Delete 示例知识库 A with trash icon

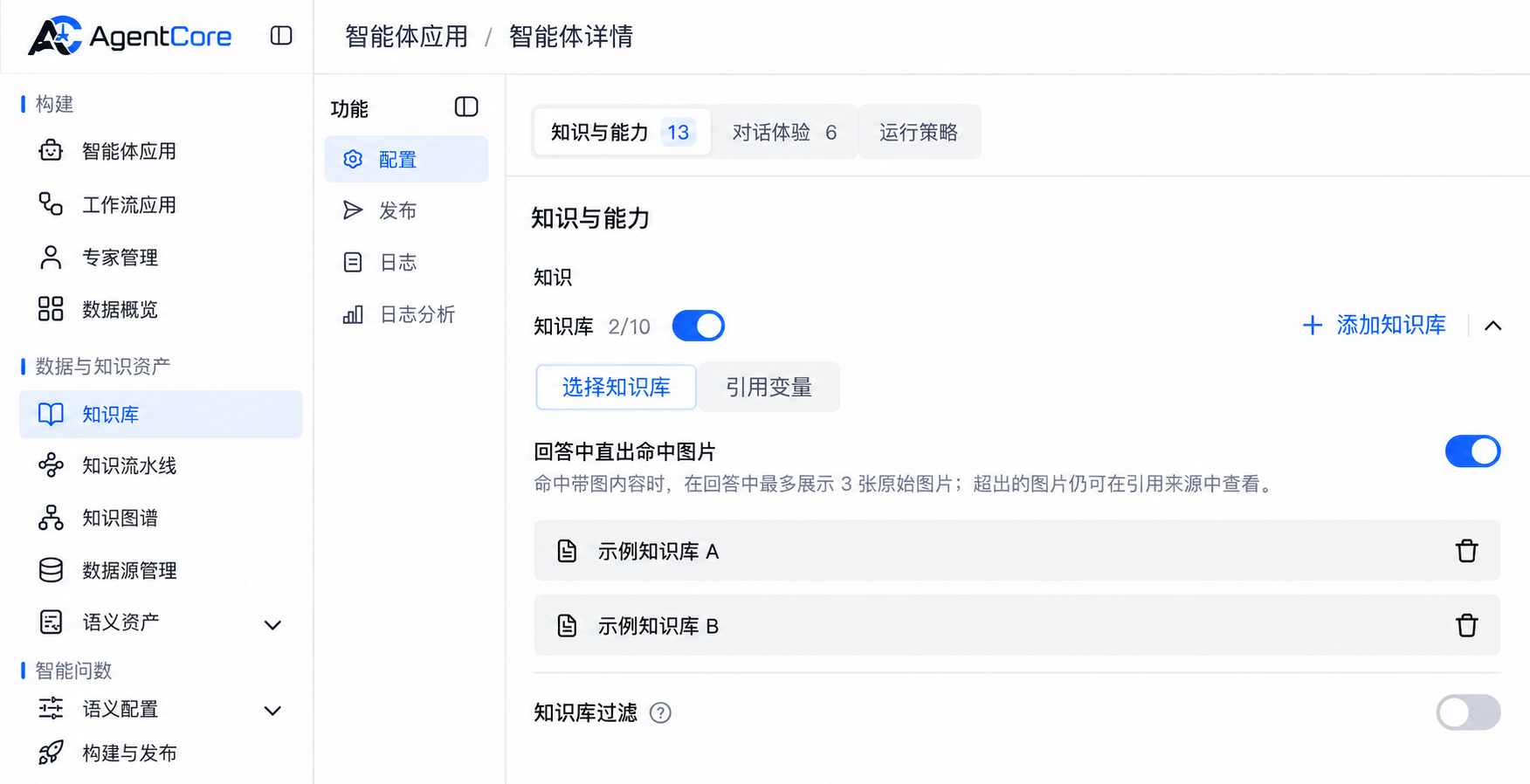pyautogui.click(x=1466, y=551)
